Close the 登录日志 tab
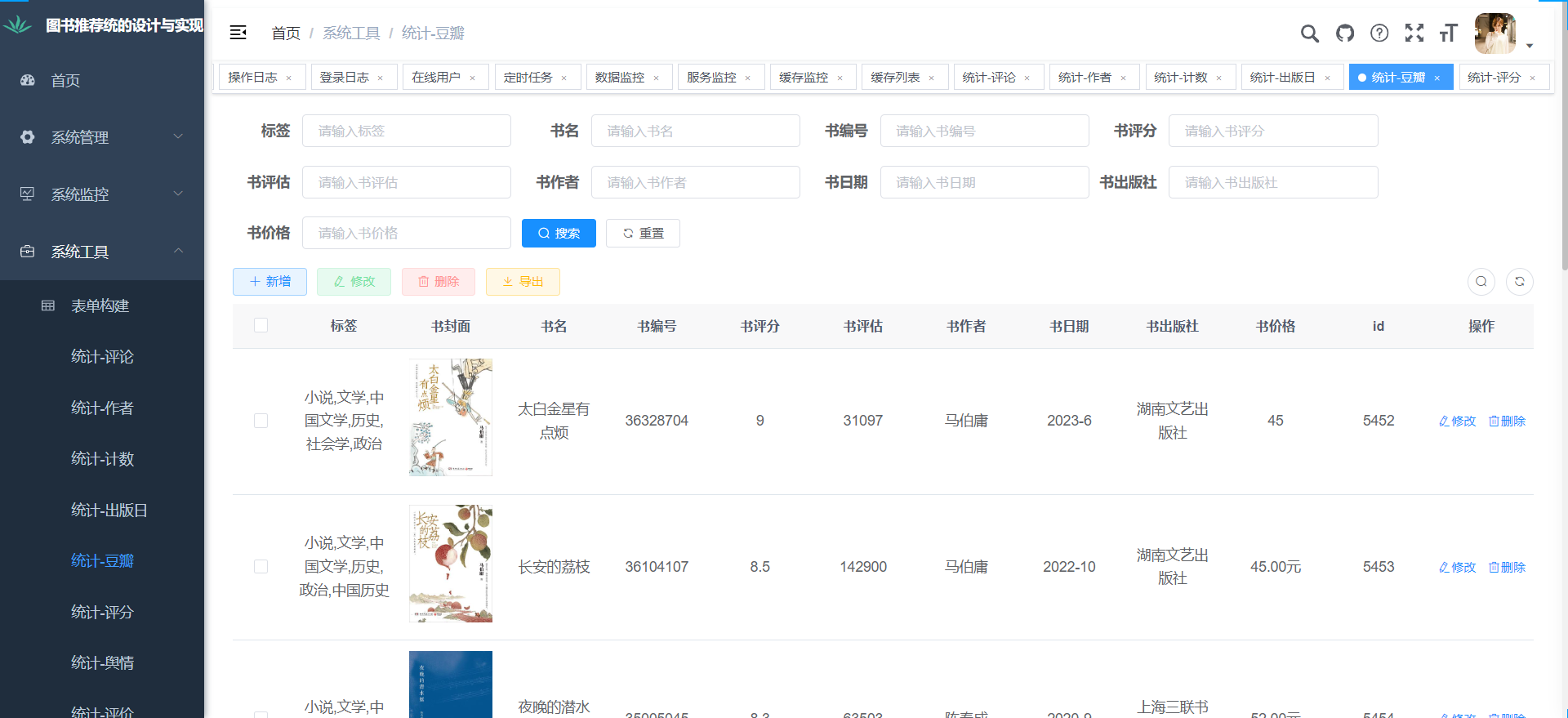This screenshot has width=1568, height=718. (381, 78)
